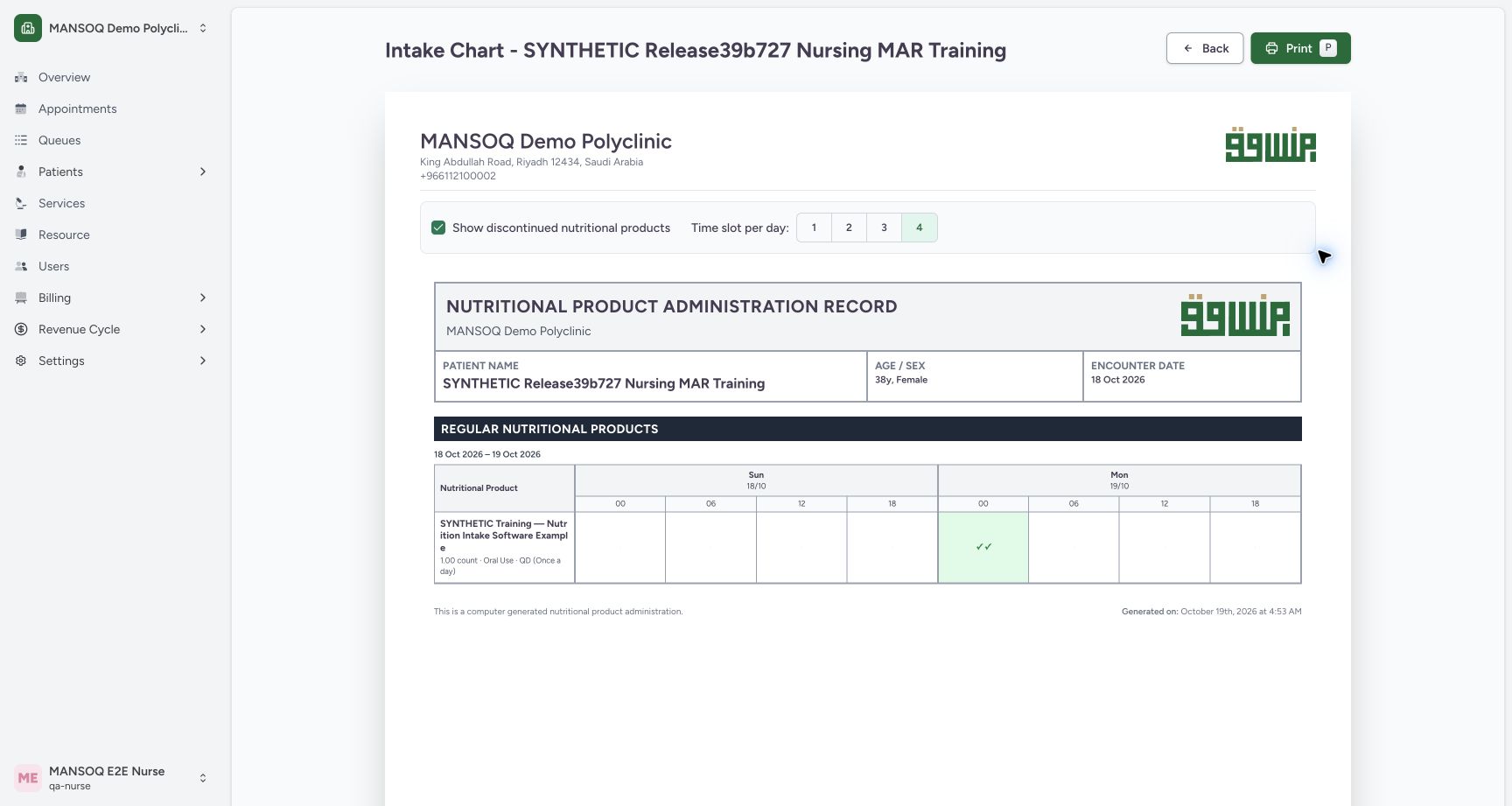Image resolution: width=1512 pixels, height=806 pixels.
Task: Open Services in the sidebar
Action: tap(61, 203)
